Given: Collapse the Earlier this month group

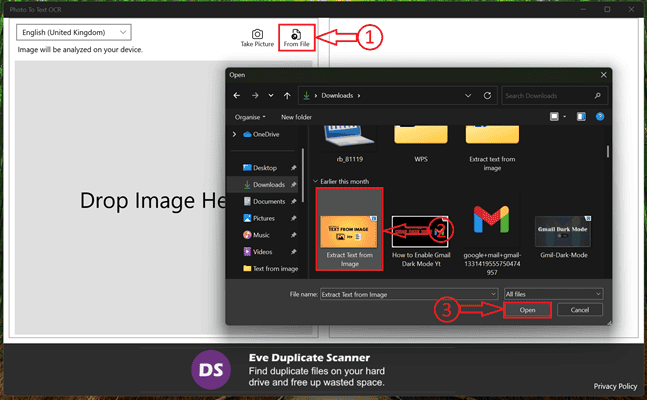Looking at the screenshot, I should coord(315,181).
